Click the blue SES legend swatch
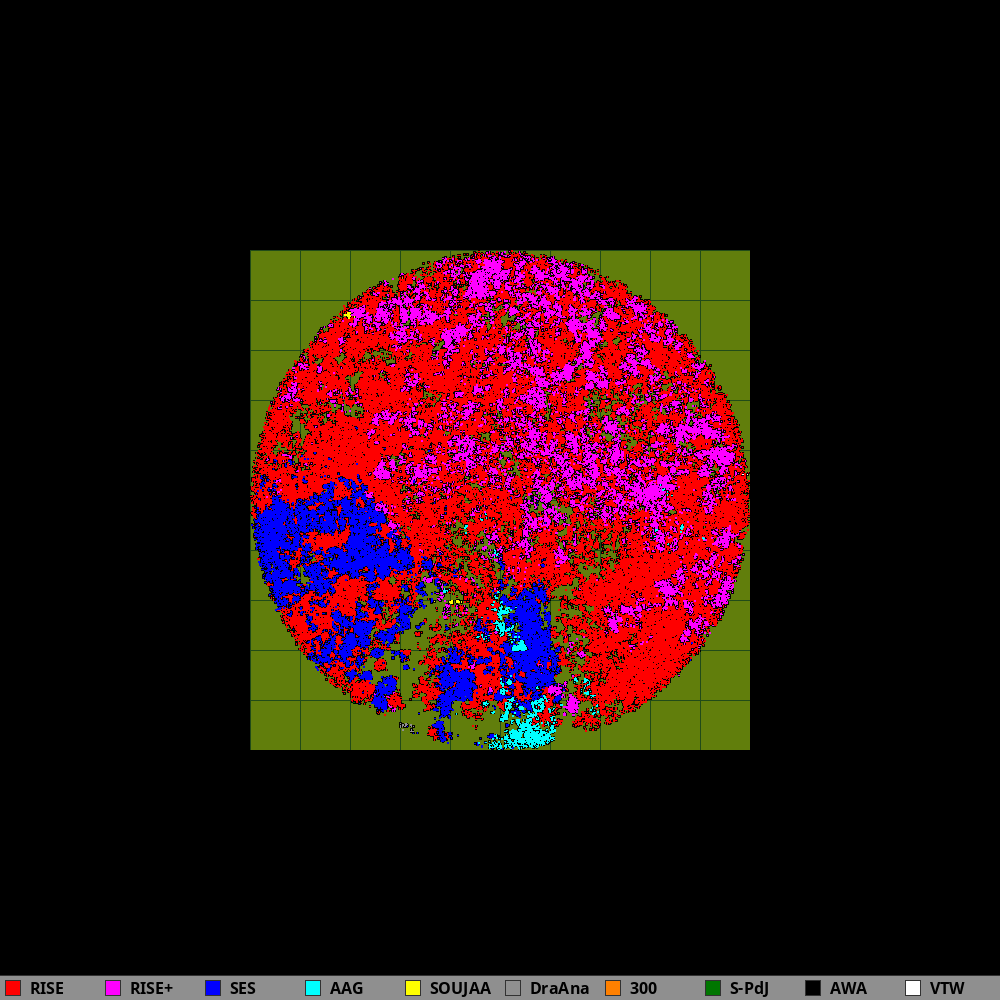 (x=213, y=988)
